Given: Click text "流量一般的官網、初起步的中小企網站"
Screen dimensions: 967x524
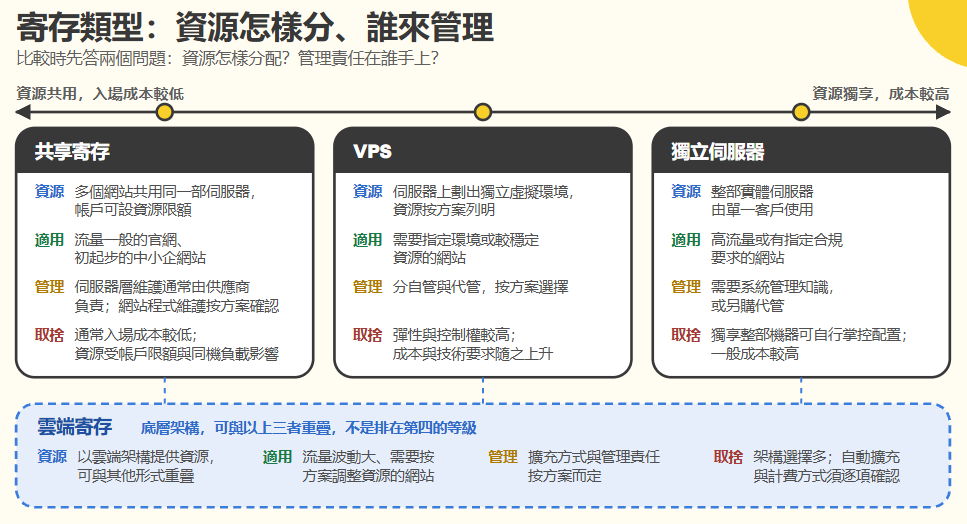Looking at the screenshot, I should pos(140,248).
